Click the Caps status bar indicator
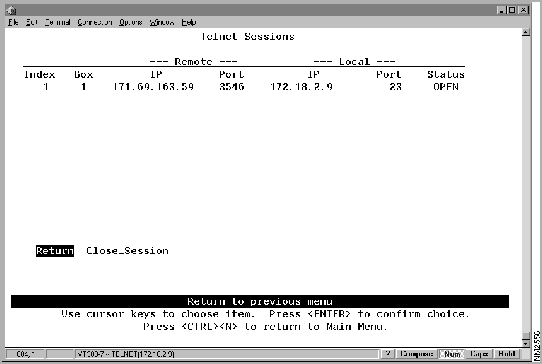The width and height of the screenshot is (542, 364). tap(479, 354)
